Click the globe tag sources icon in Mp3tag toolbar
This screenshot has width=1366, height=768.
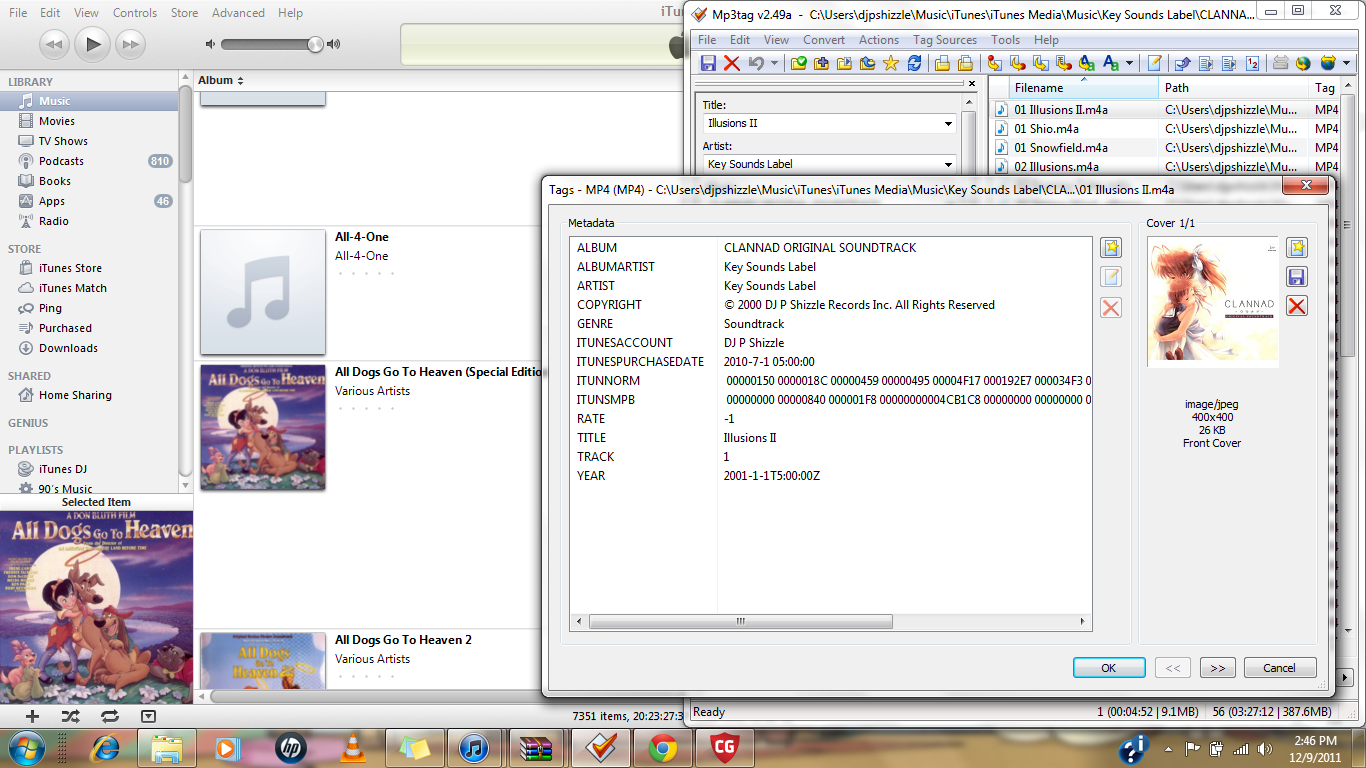(1303, 63)
